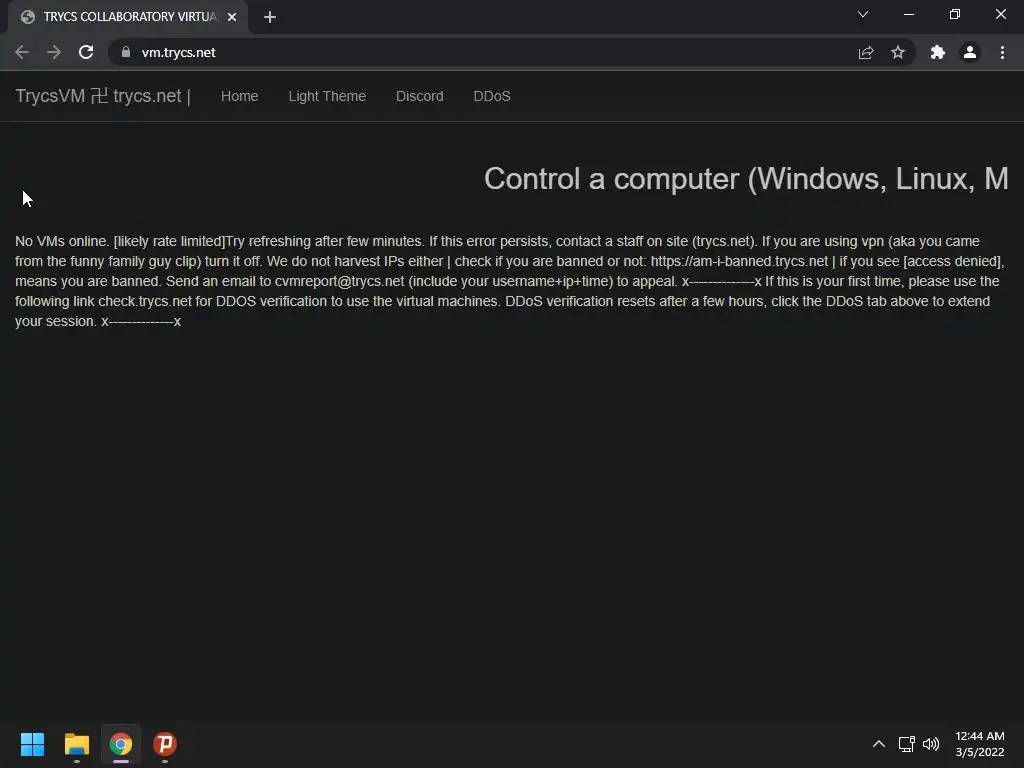1024x768 pixels.
Task: Open the clock showing 12:44 AM
Action: click(x=980, y=744)
